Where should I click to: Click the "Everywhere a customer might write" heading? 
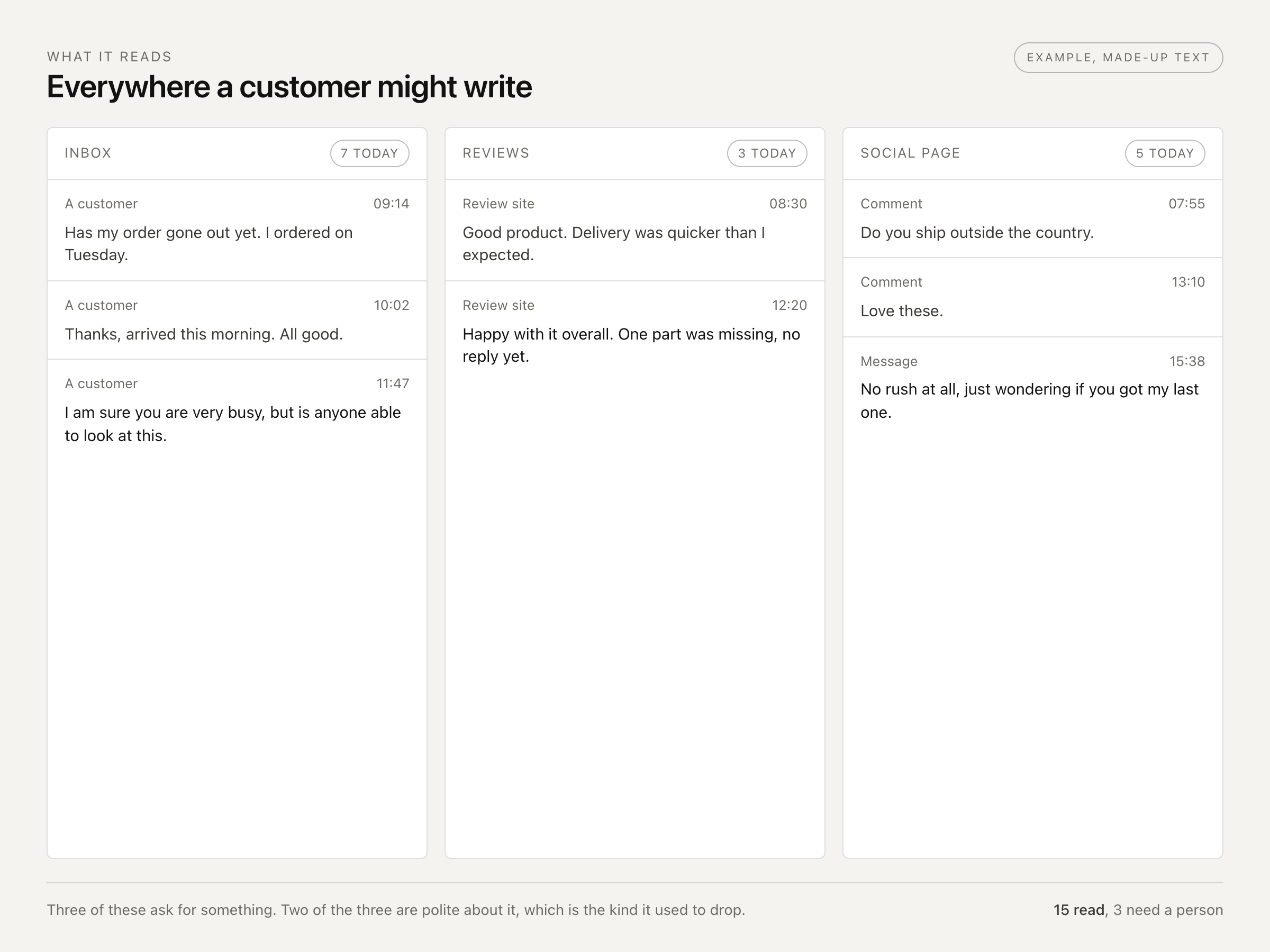(x=289, y=87)
